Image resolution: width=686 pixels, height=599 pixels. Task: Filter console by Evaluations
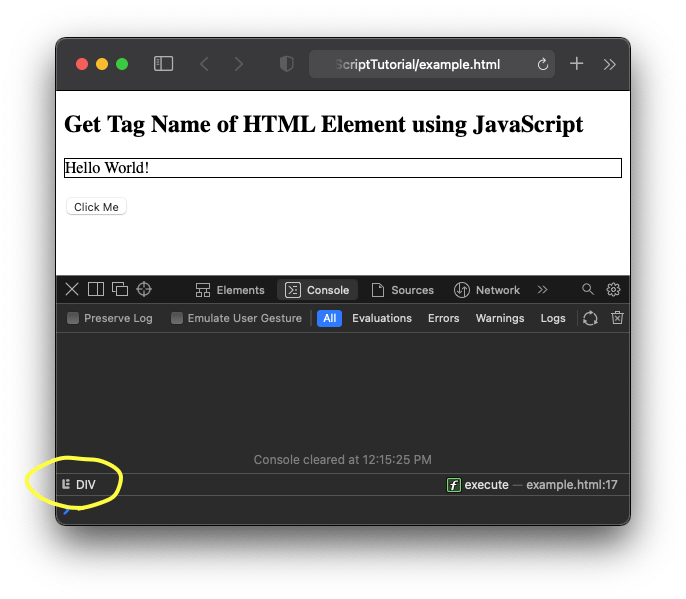pyautogui.click(x=382, y=318)
